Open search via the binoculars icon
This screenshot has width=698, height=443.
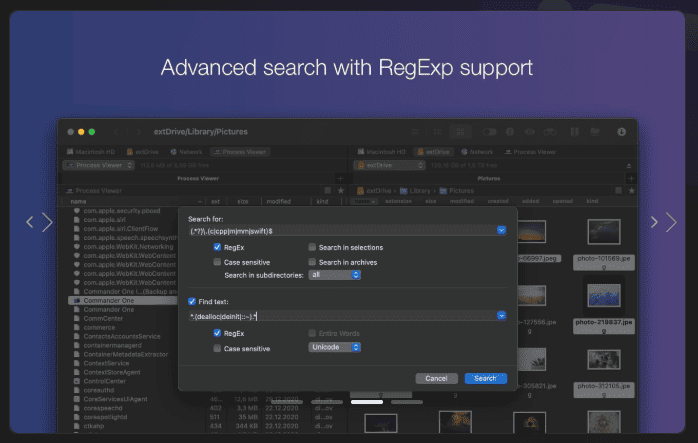tap(550, 132)
